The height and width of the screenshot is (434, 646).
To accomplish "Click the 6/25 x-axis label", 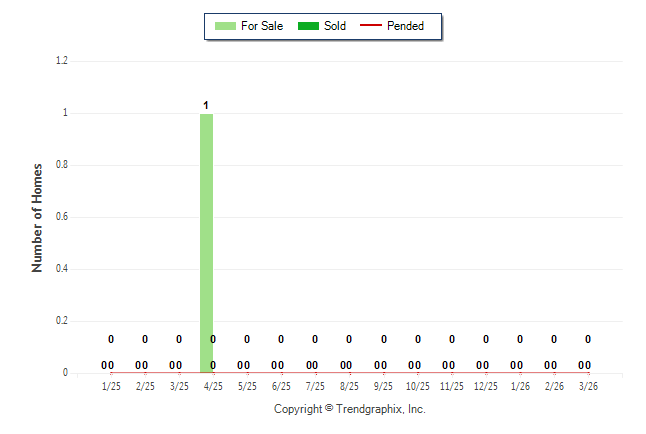I will [281, 386].
